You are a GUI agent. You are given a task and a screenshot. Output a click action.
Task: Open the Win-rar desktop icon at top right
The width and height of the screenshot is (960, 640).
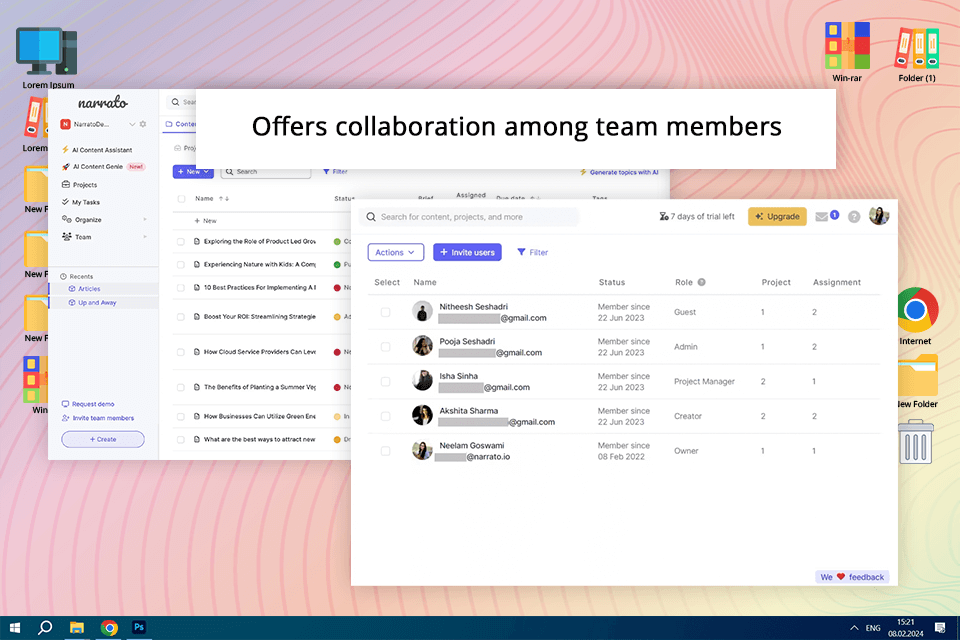pyautogui.click(x=847, y=52)
